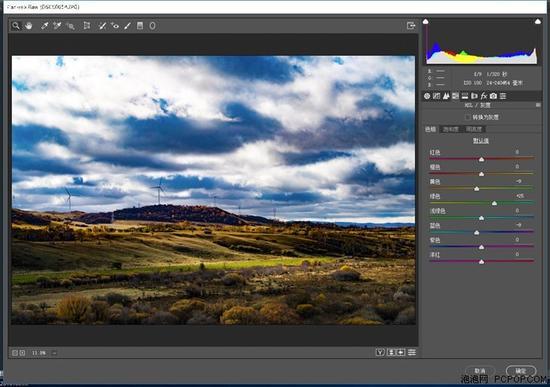Viewport: 550px width, 387px height.
Task: Select the Spot Removal brush tool
Action: coord(102,26)
